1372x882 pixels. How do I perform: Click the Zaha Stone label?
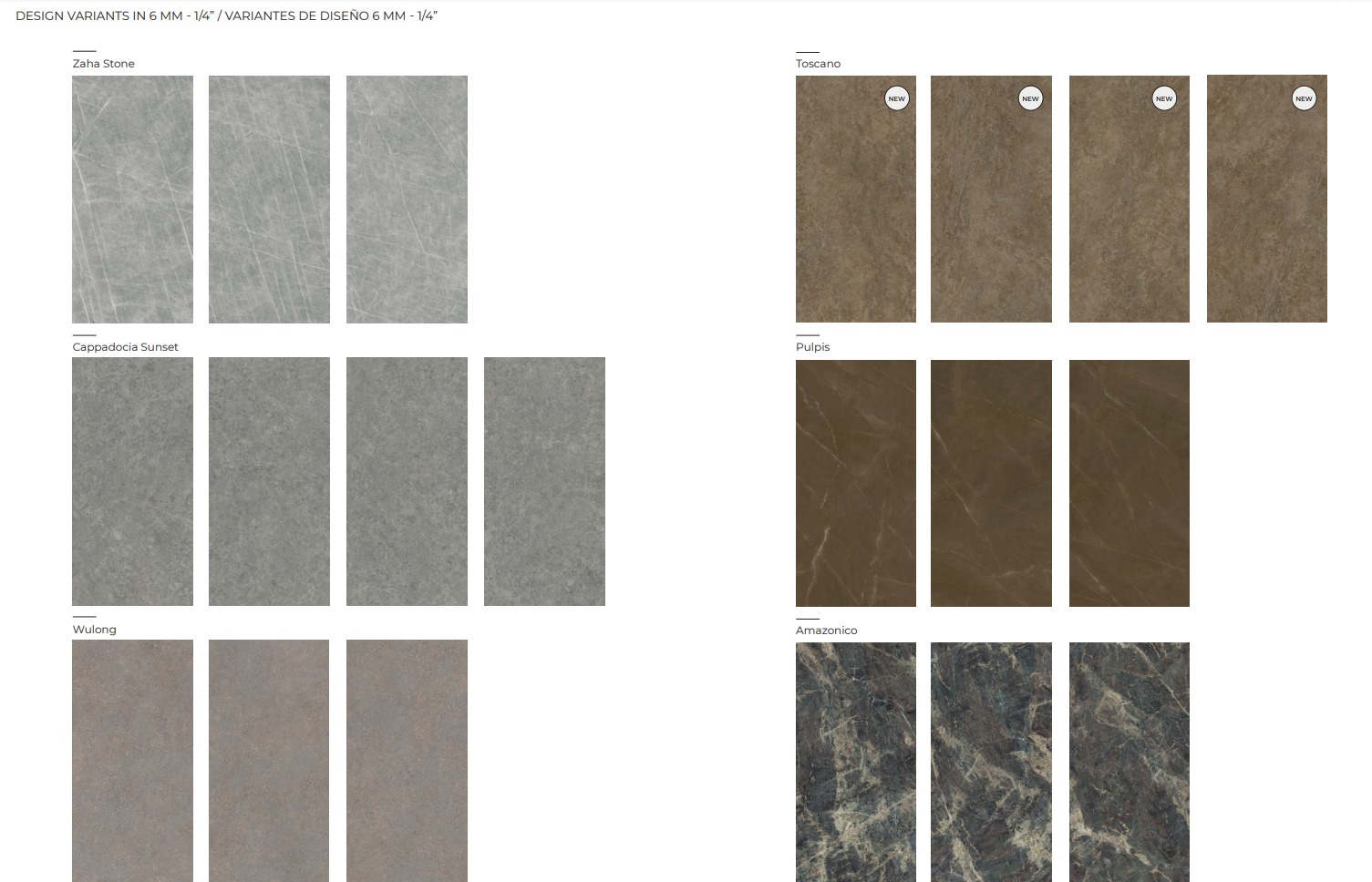pyautogui.click(x=104, y=64)
